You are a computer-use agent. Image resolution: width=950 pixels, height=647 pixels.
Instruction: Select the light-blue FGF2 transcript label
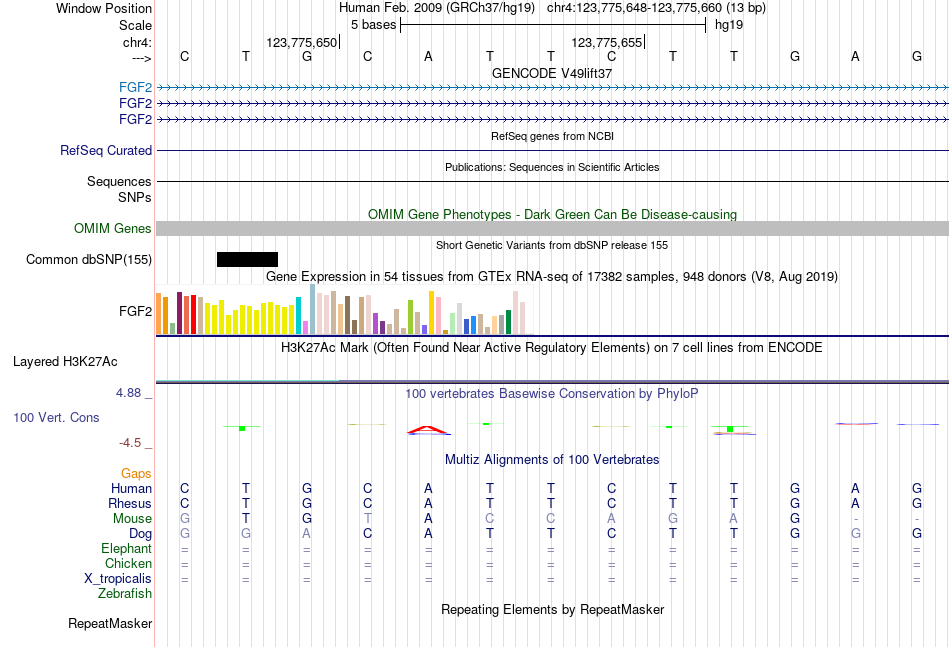coord(135,87)
